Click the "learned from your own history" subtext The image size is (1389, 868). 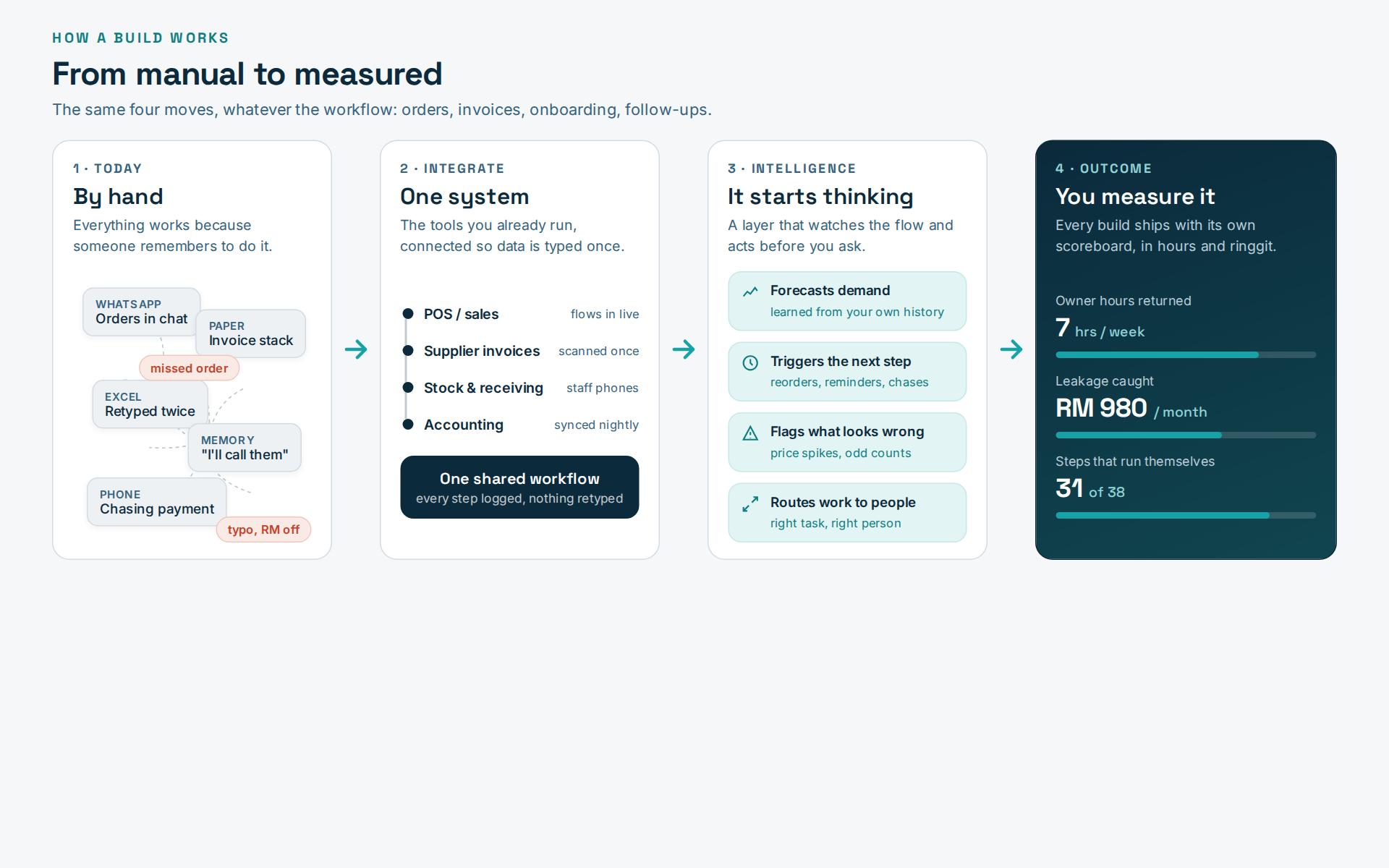857,312
